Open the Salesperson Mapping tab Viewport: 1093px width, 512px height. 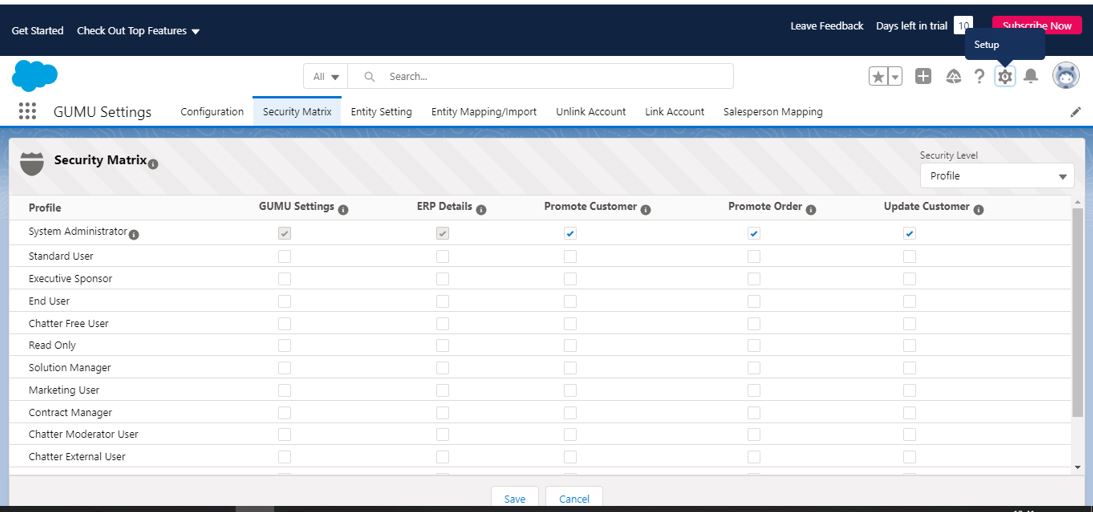pos(772,111)
